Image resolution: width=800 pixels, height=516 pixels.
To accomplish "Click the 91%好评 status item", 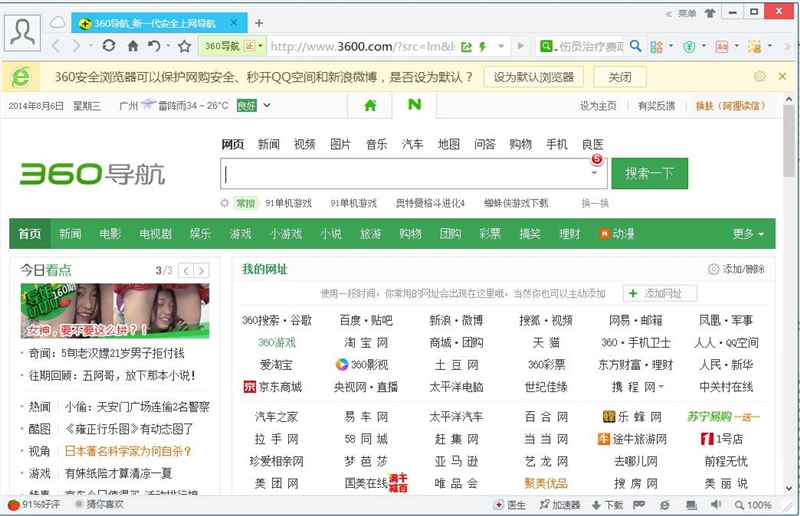I will tap(34, 504).
